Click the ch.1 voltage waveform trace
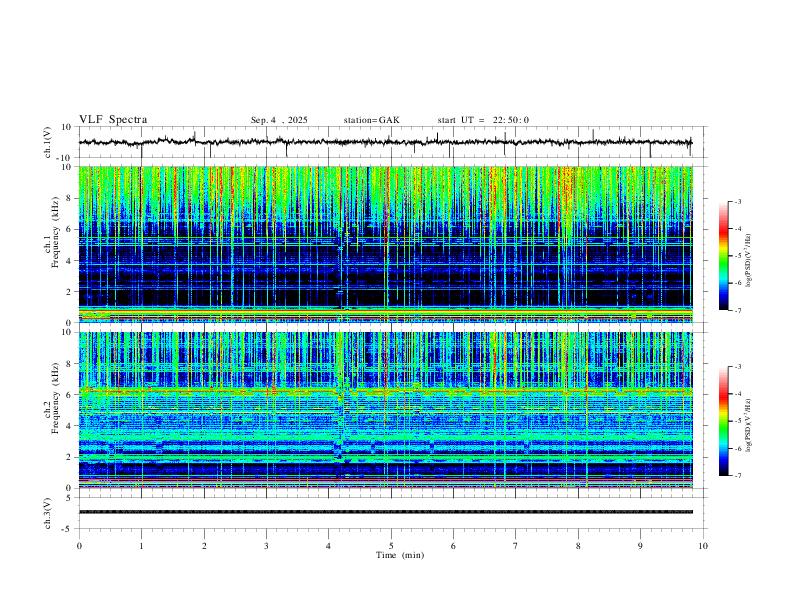Screen dimensions: 792x612 click(x=385, y=142)
